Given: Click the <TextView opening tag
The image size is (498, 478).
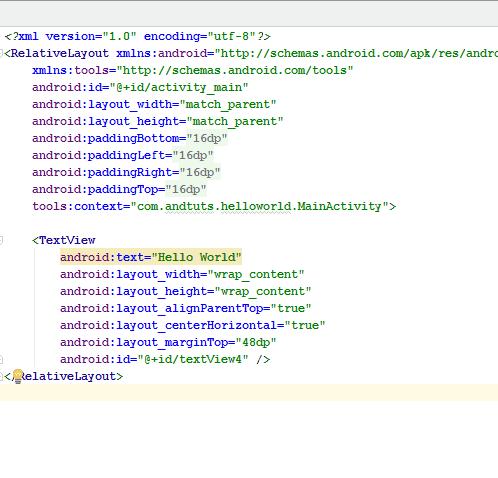Looking at the screenshot, I should [x=64, y=240].
